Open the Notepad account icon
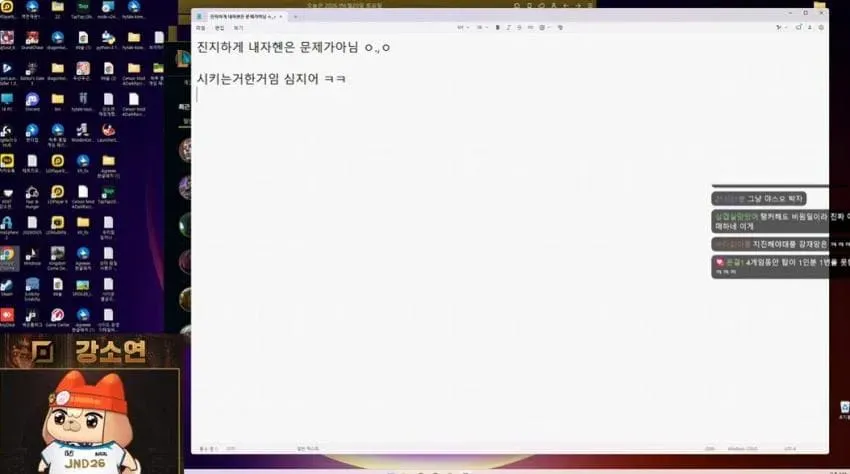 [x=810, y=27]
